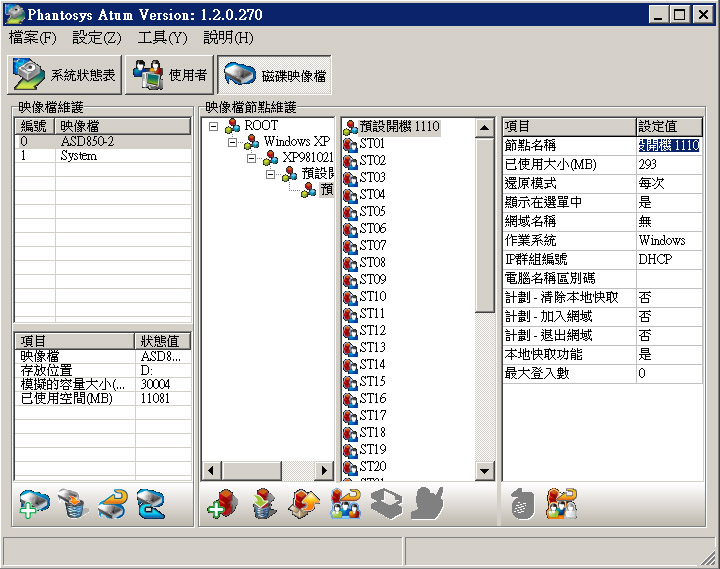Select the ST15 node
Screen dimensions: 720x569
[x=372, y=381]
